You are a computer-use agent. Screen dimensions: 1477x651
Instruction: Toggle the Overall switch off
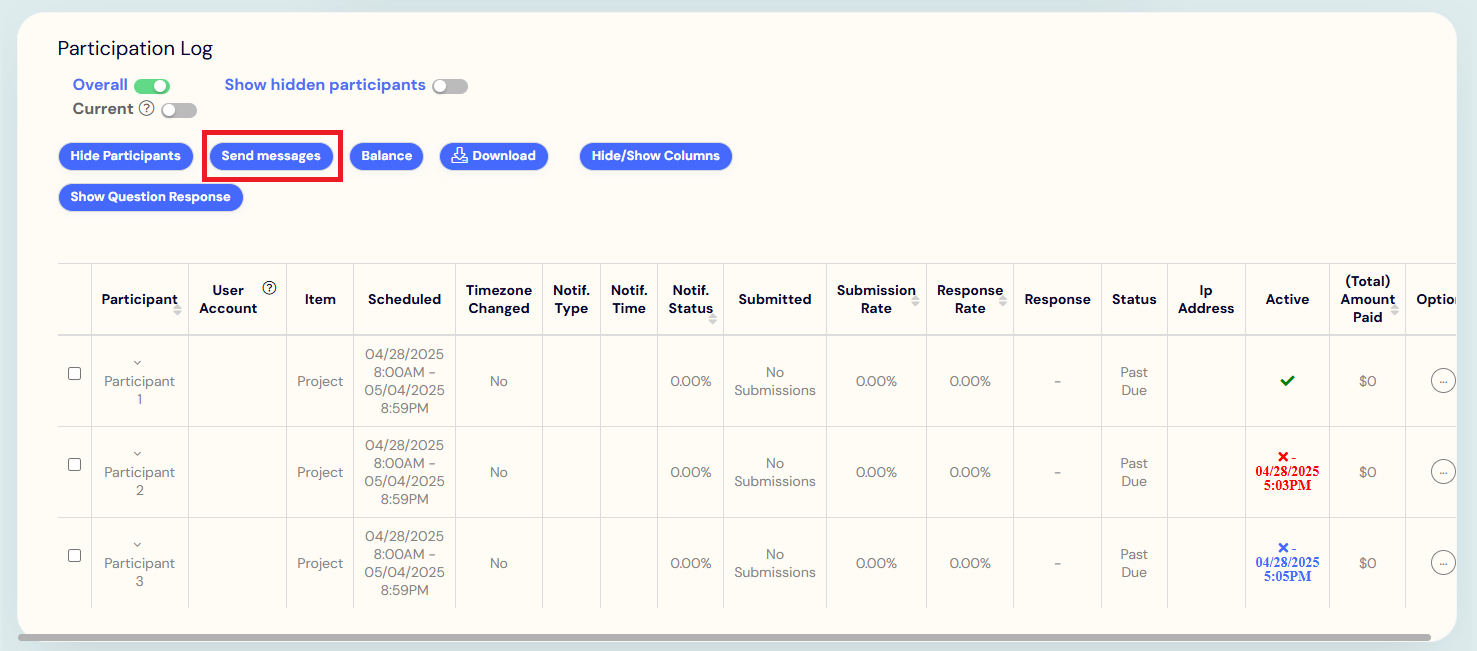click(152, 87)
